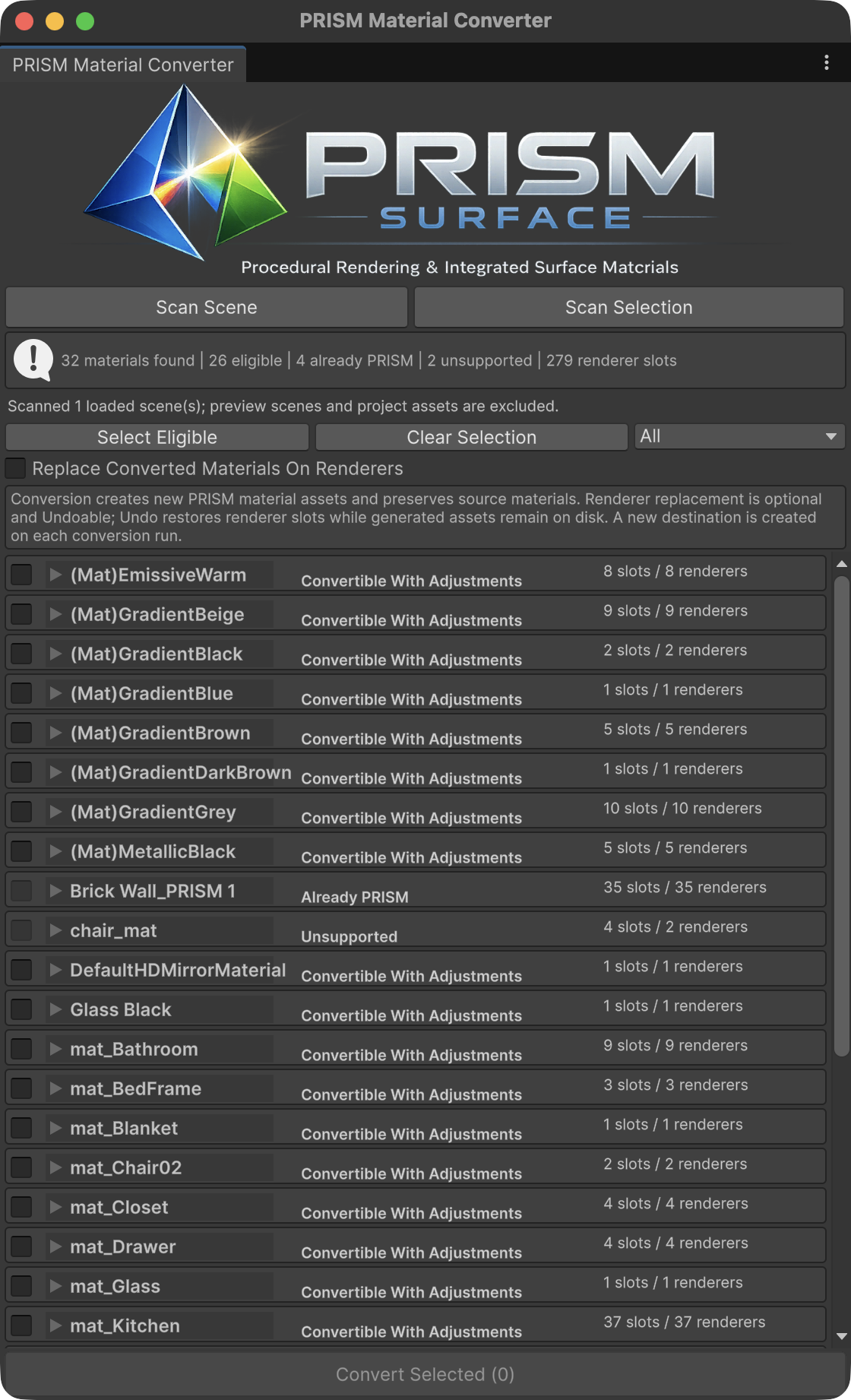Check the mat_Drawer checkbox

(21, 1246)
